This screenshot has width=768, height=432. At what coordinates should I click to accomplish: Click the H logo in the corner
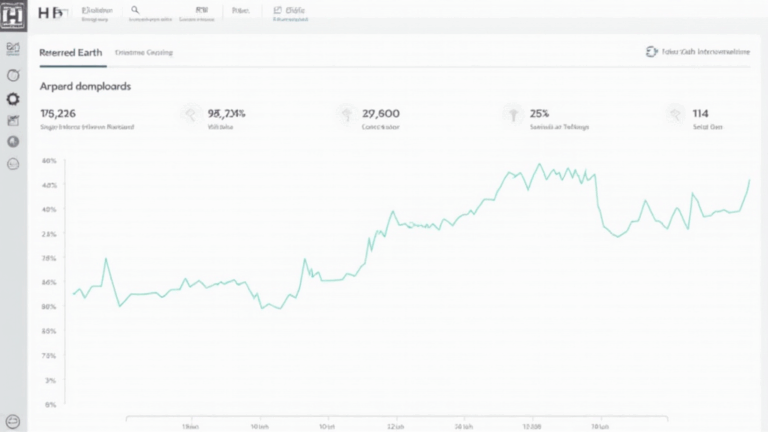pos(13,15)
